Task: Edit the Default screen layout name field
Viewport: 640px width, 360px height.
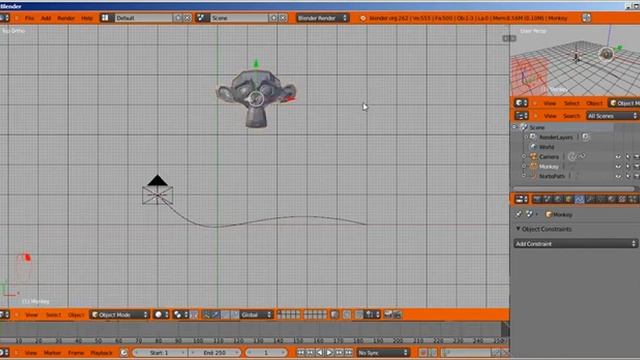Action: 143,18
